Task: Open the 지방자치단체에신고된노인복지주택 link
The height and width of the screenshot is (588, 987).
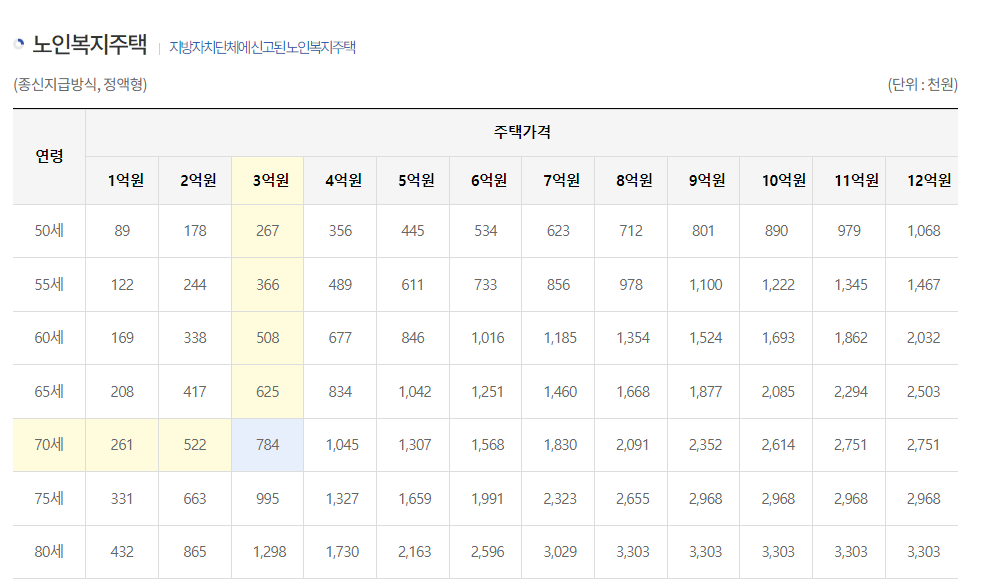Action: (x=264, y=45)
